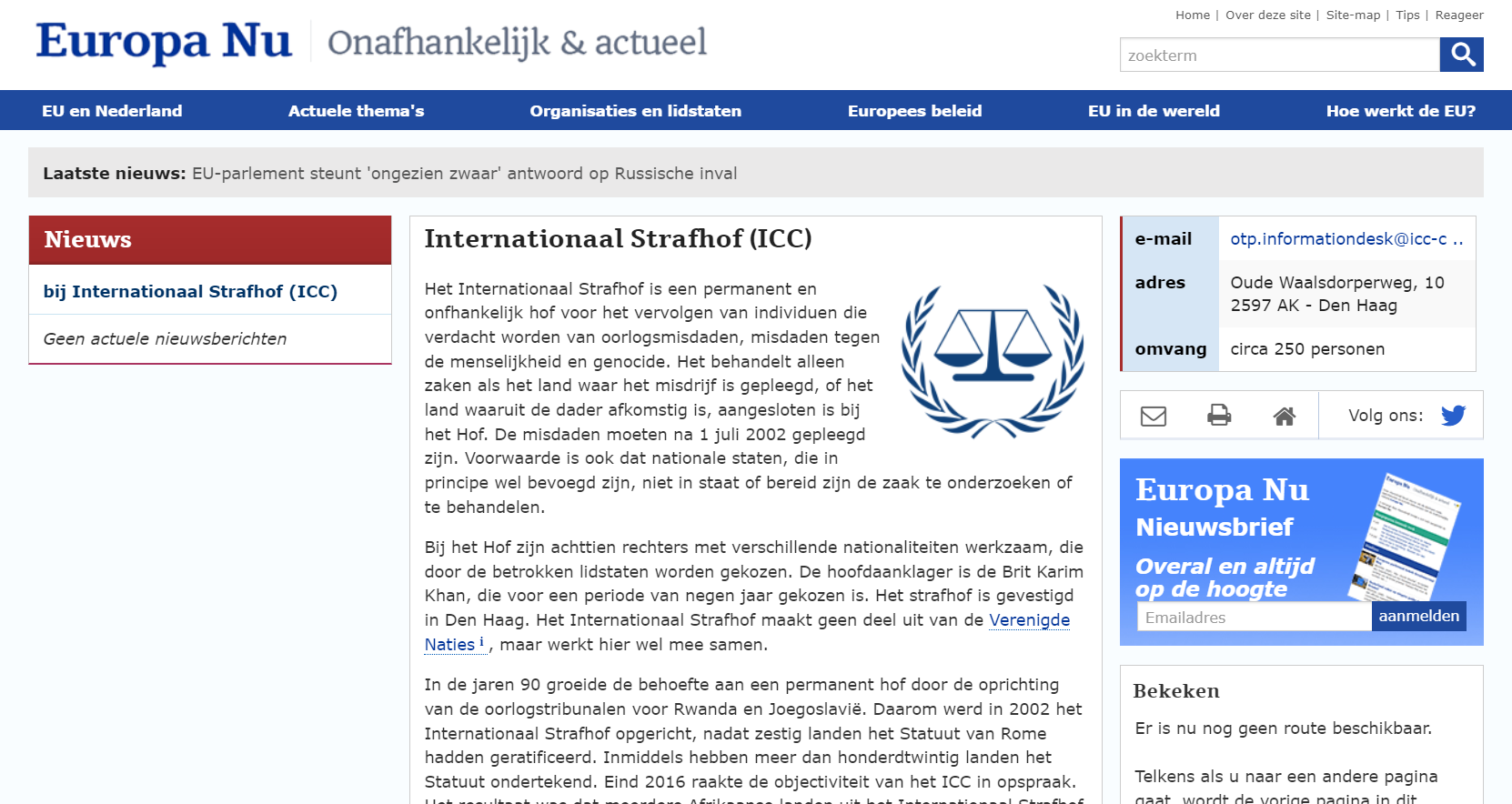Click the 'e-mail' label

[x=1163, y=238]
